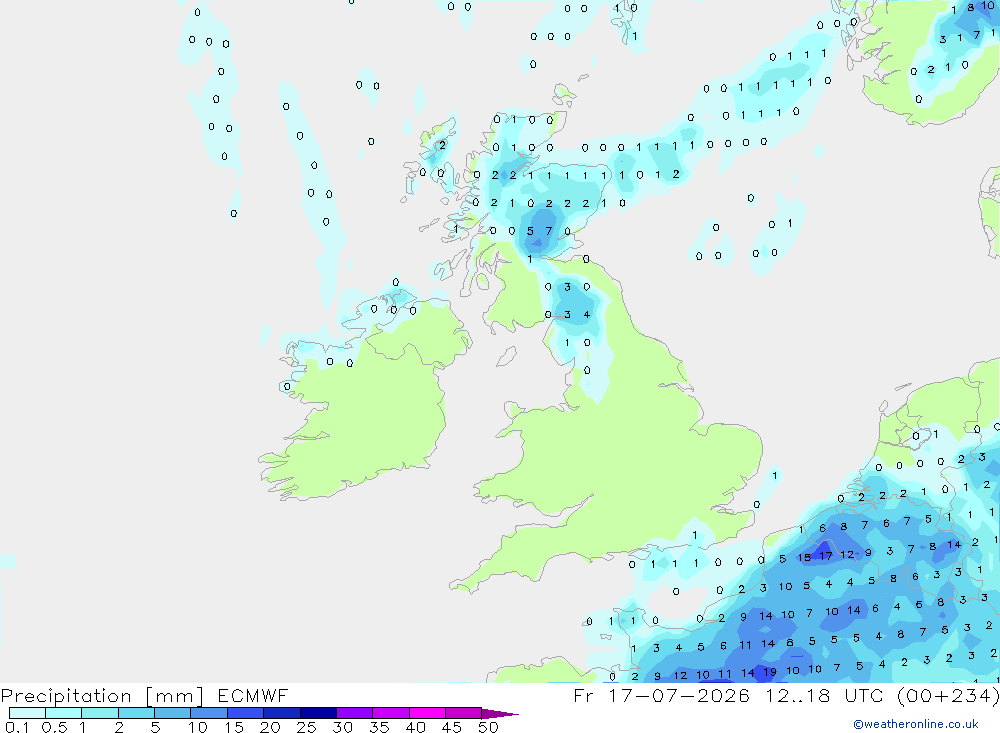1000x733 pixels.
Task: Select the 45–50 mm legend color swatch
Action: pos(463,713)
